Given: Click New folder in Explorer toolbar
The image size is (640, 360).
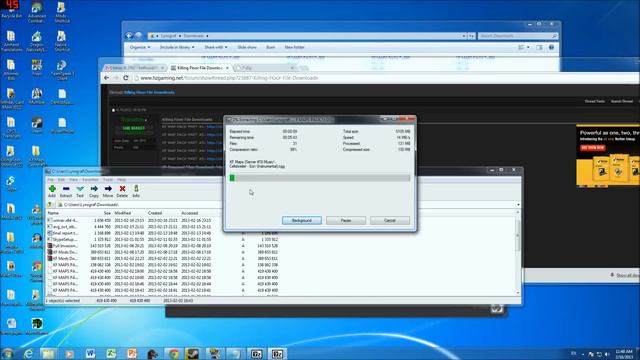Looking at the screenshot, I should (294, 47).
